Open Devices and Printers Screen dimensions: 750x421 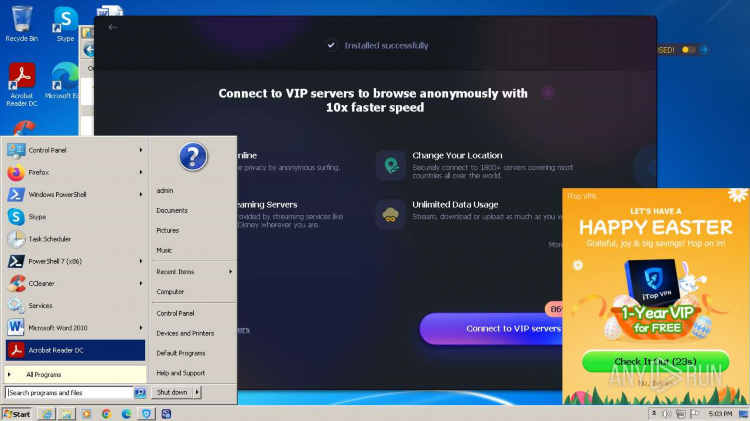[185, 333]
